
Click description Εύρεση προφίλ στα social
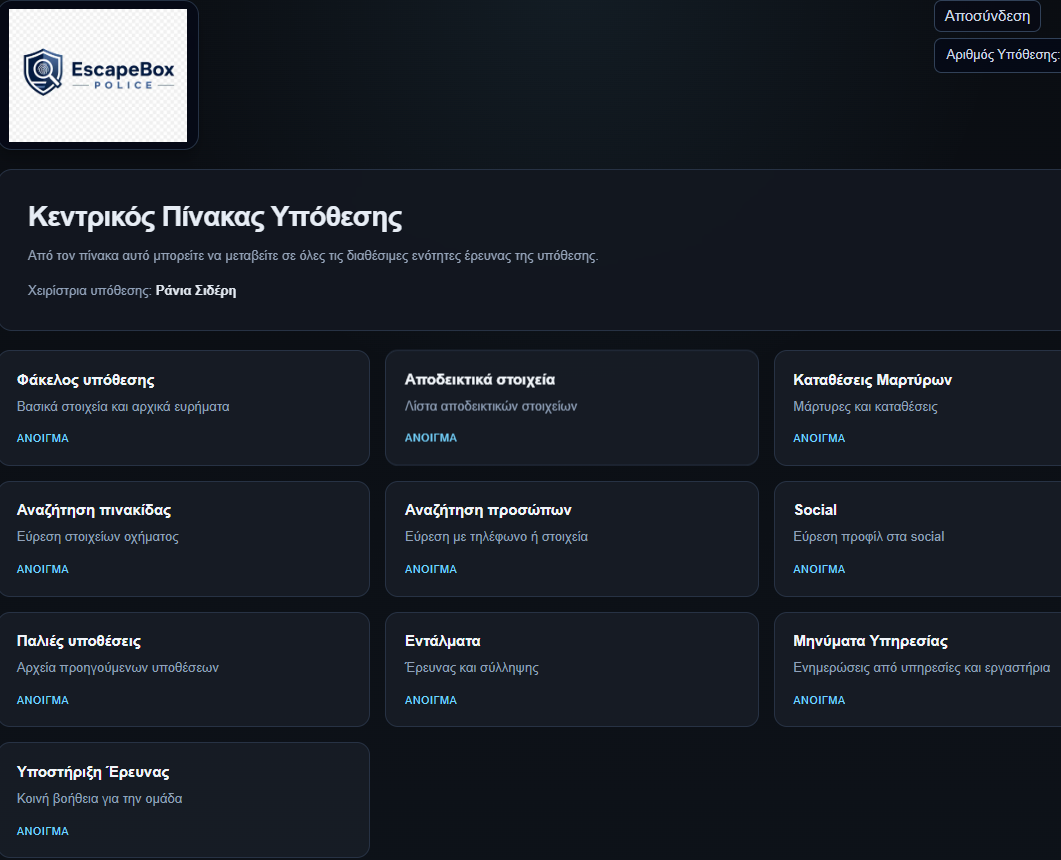[x=869, y=537]
